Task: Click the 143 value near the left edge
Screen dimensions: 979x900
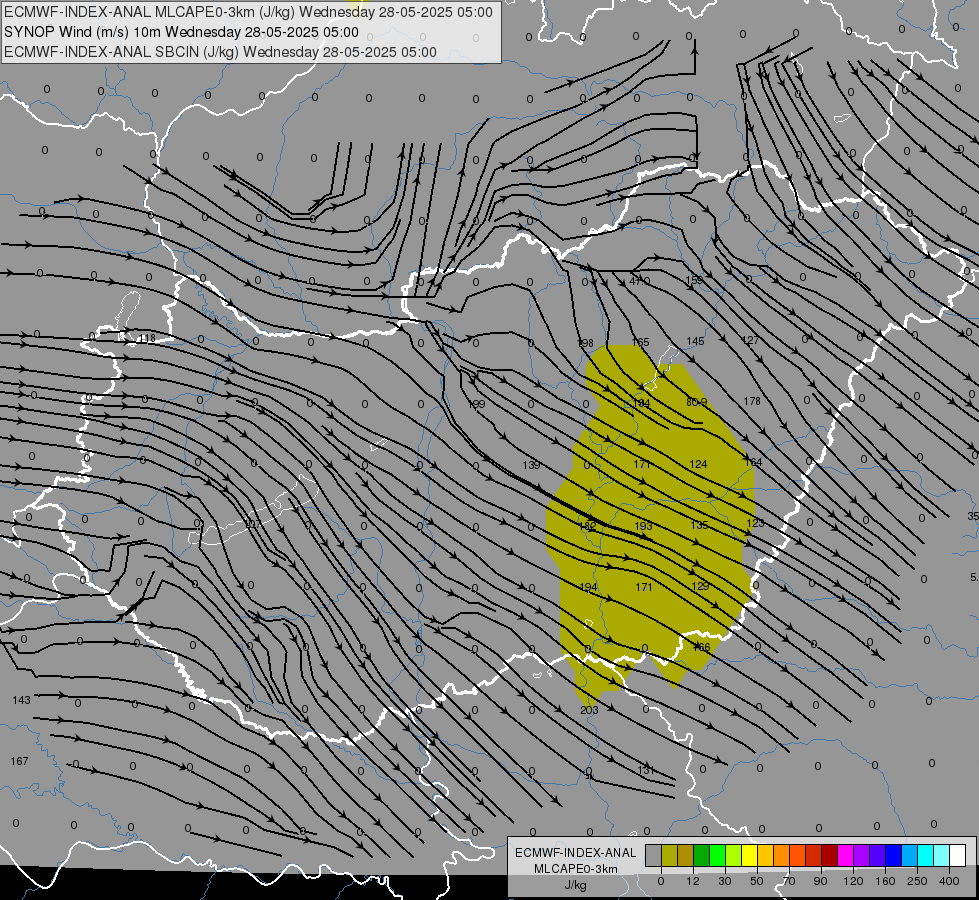Action: [21, 700]
